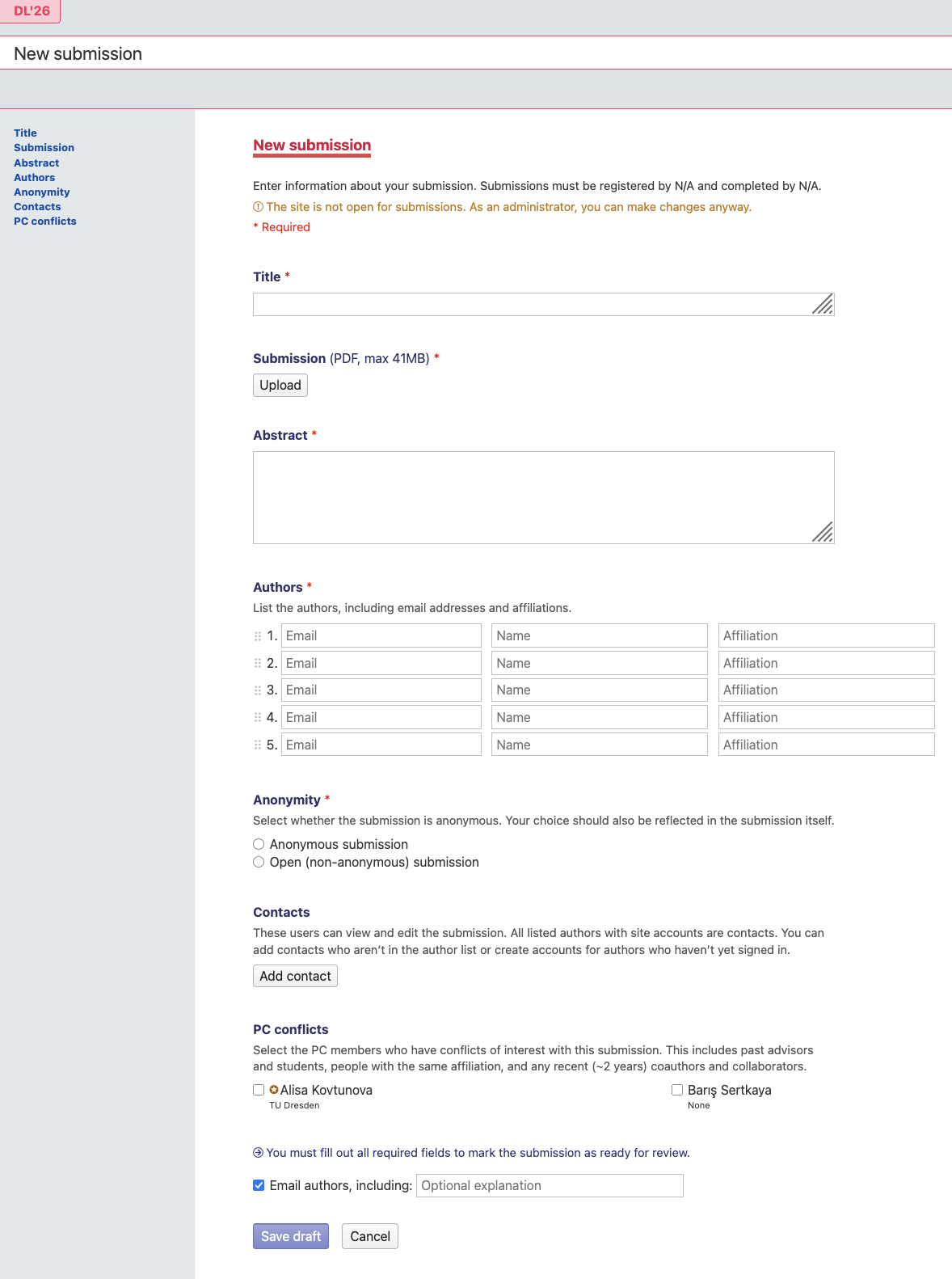This screenshot has height=1279, width=952.
Task: Click drag handle for author row 5
Action: tap(258, 745)
